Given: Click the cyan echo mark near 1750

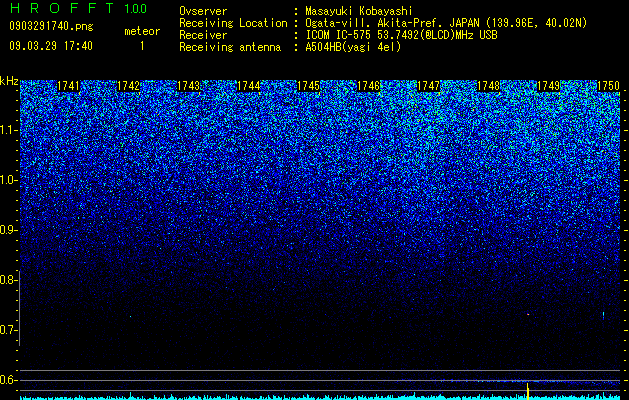Looking at the screenshot, I should [603, 315].
